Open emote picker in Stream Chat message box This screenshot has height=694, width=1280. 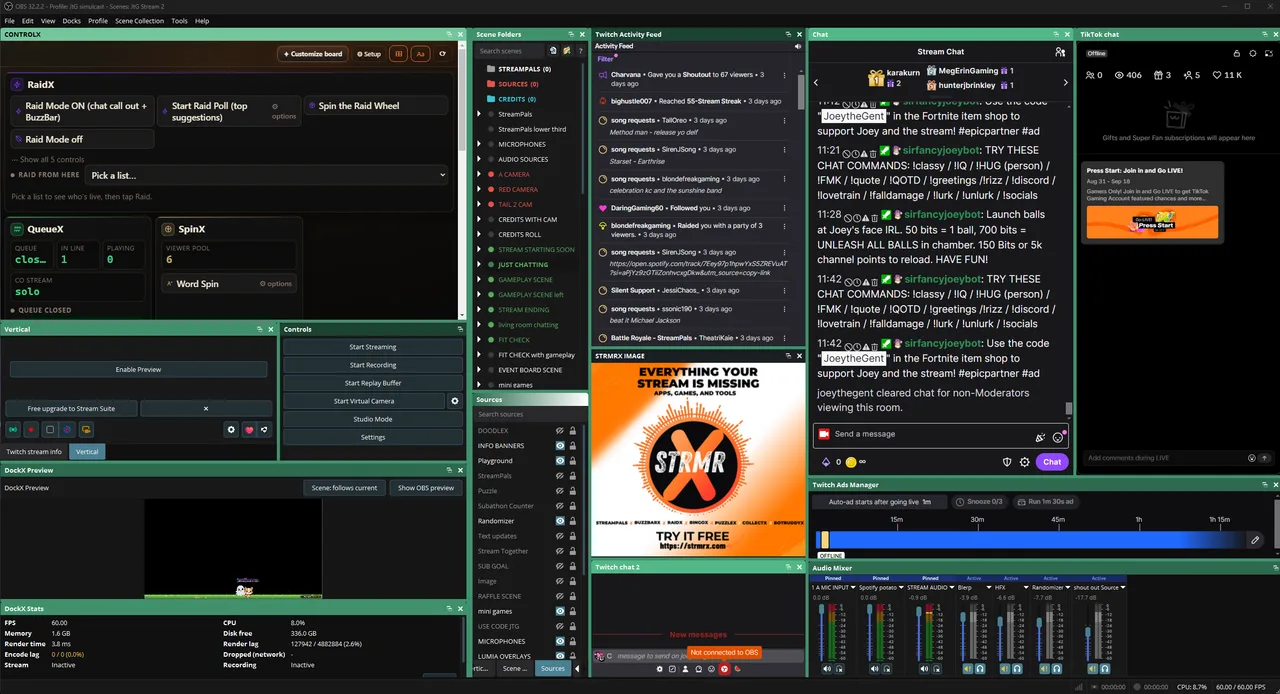(x=1057, y=437)
